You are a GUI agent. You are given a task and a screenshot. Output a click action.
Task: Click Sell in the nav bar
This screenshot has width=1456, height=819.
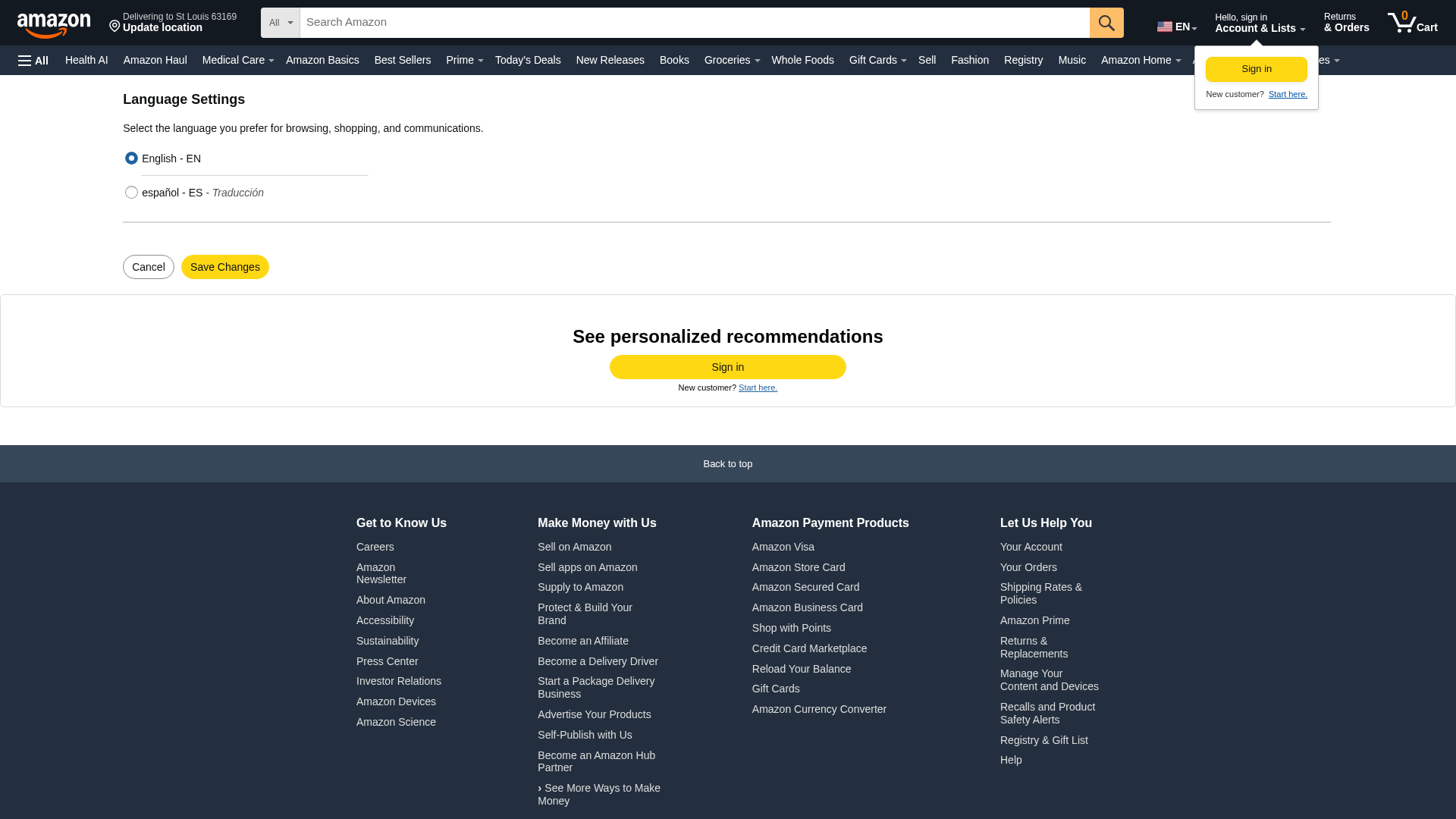click(927, 60)
